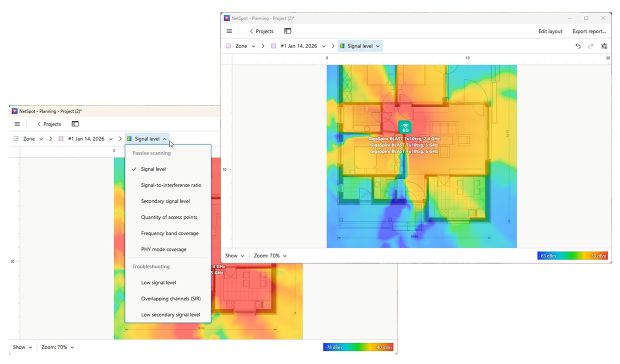Image resolution: width=620 pixels, height=364 pixels.
Task: Choose Quantity of access points
Action: tap(168, 217)
